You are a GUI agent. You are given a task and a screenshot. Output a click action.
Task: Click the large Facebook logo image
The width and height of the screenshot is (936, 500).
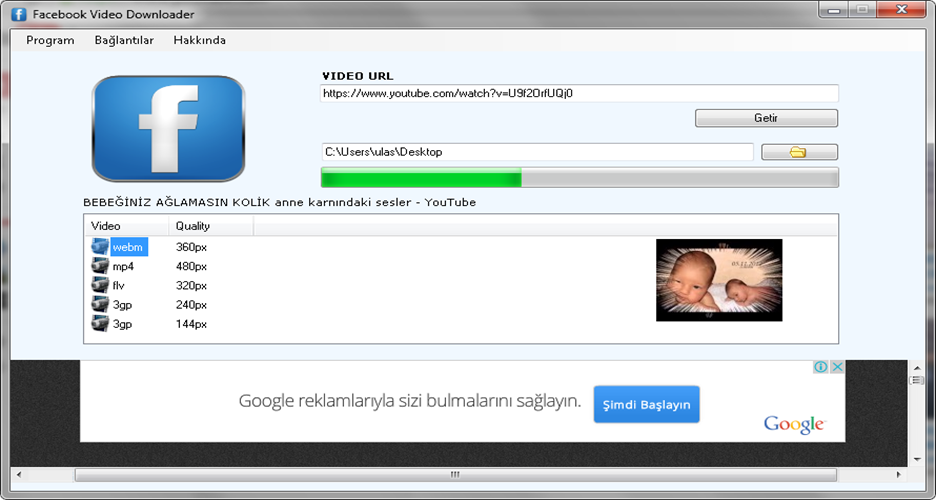point(168,129)
